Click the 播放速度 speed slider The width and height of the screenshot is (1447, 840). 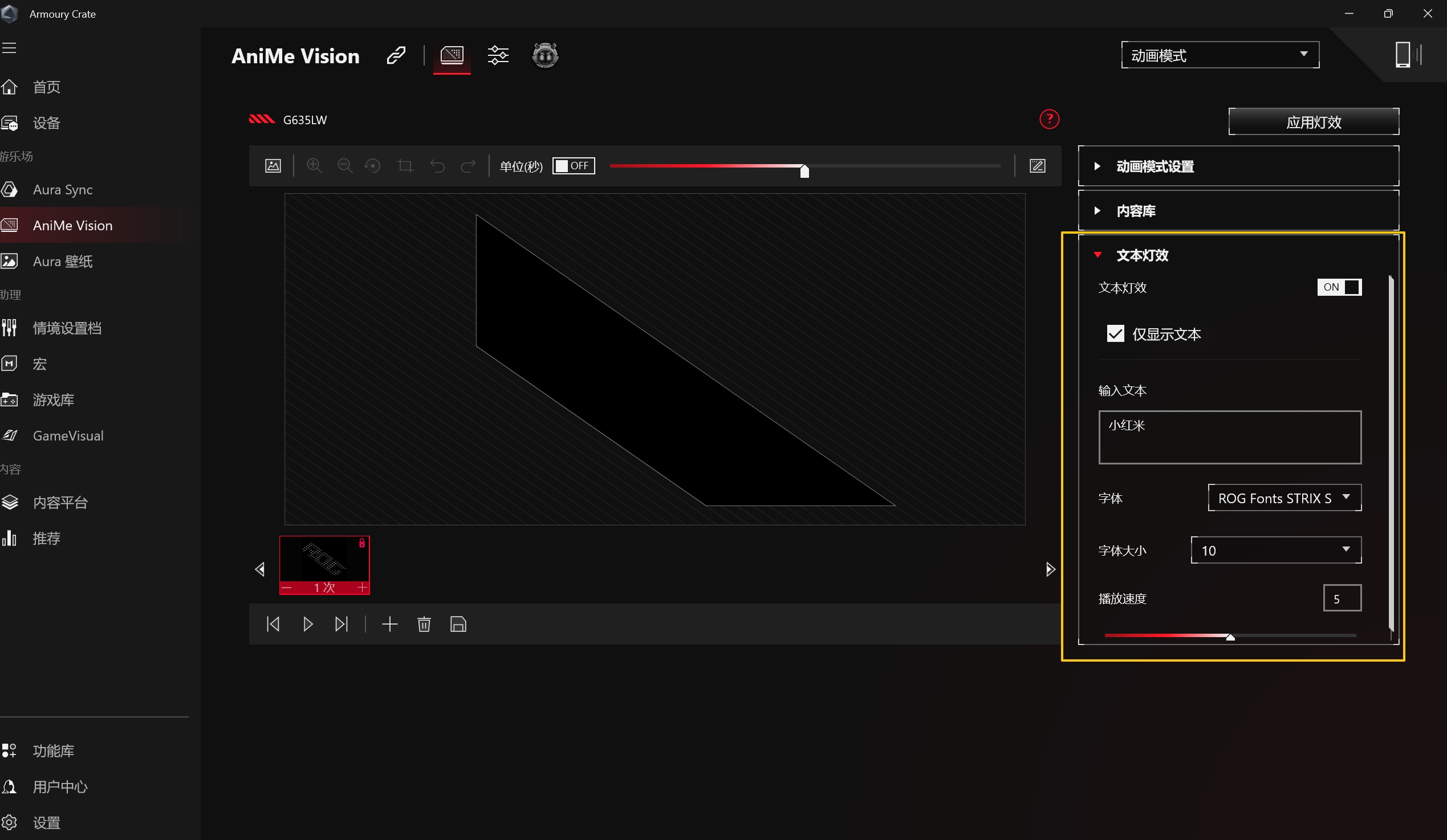[x=1230, y=636]
